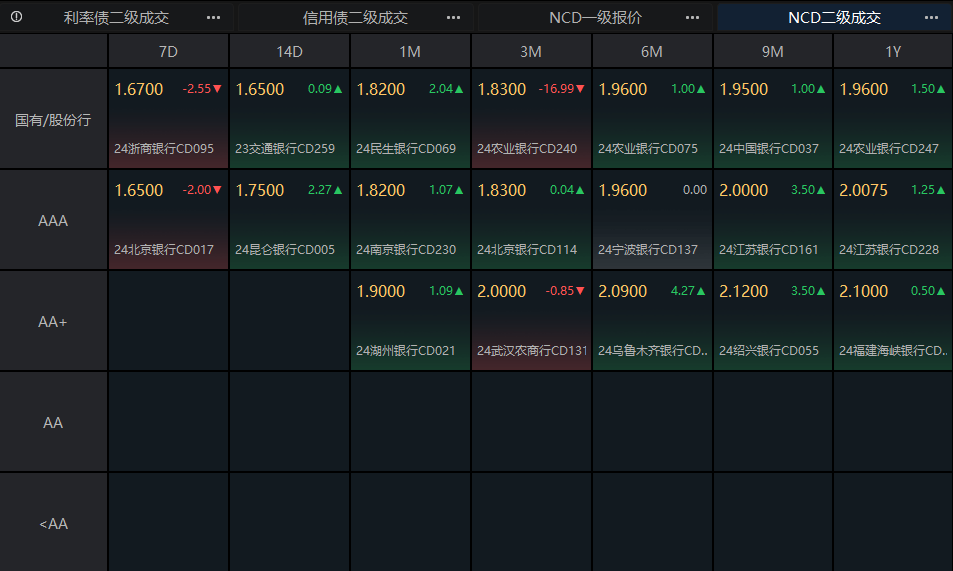Open the 23交通银行CD259 cell

289,119
